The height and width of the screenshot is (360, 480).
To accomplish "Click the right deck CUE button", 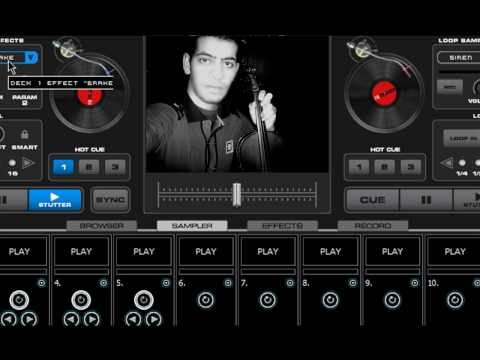I will (372, 200).
